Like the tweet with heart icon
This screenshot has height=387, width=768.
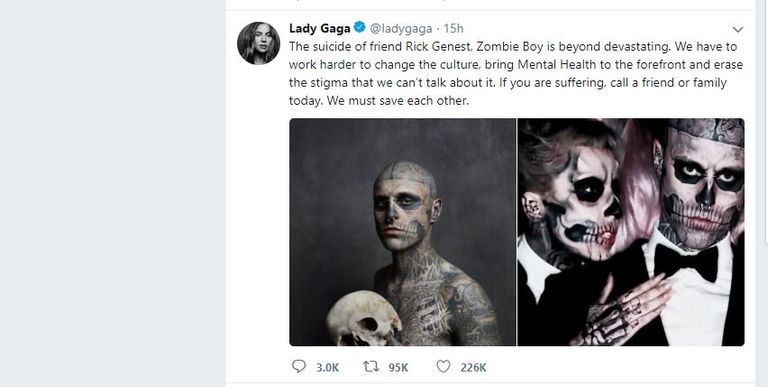443,366
